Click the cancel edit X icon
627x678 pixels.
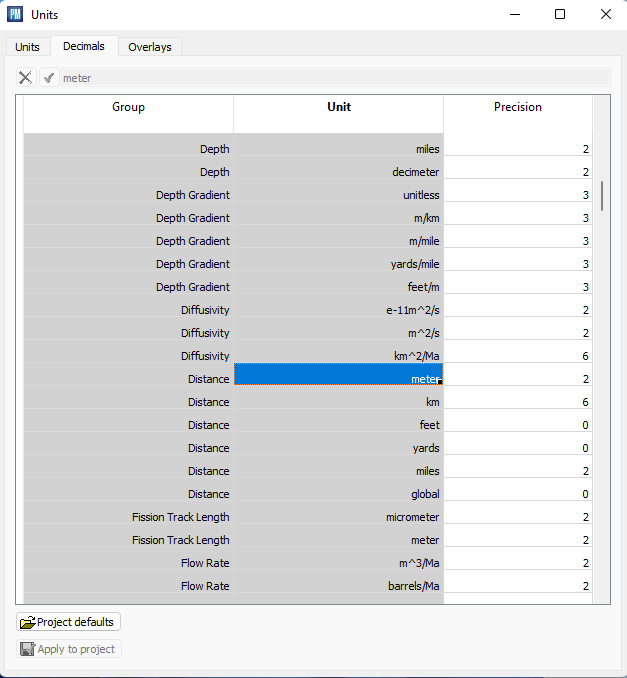click(26, 78)
